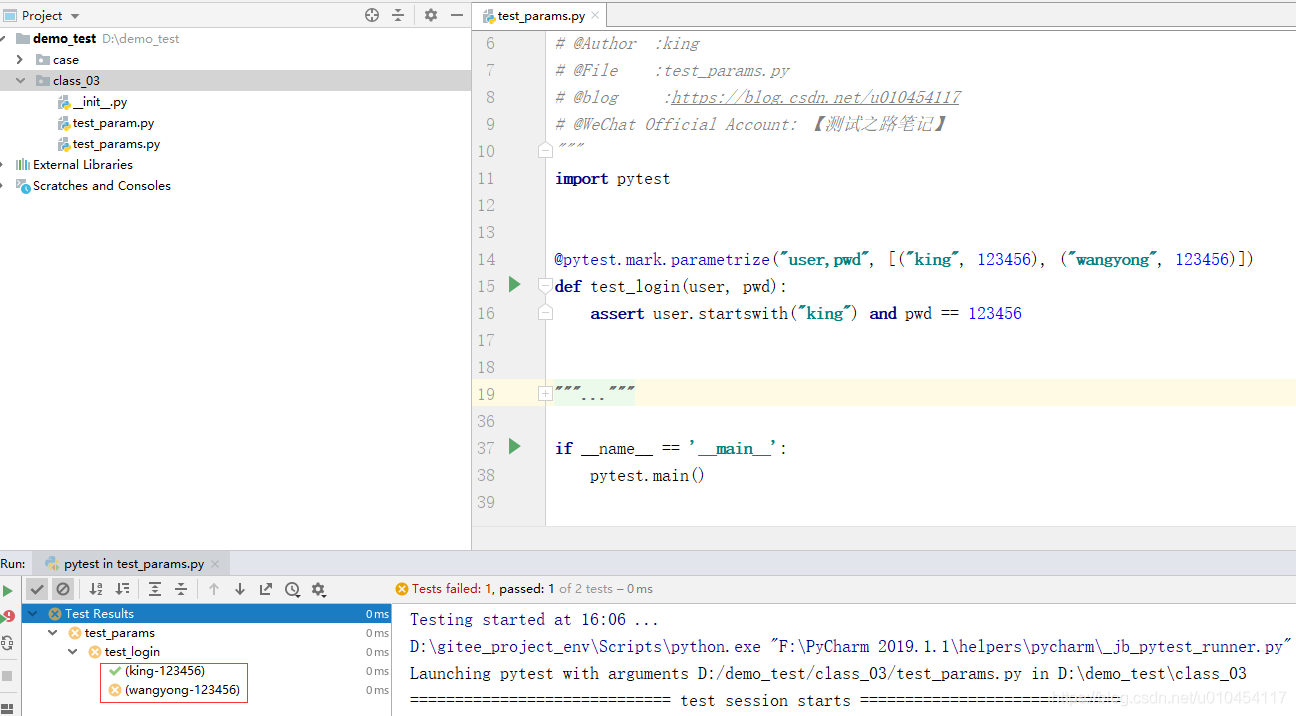Export test results
This screenshot has width=1296, height=716.
[x=266, y=589]
